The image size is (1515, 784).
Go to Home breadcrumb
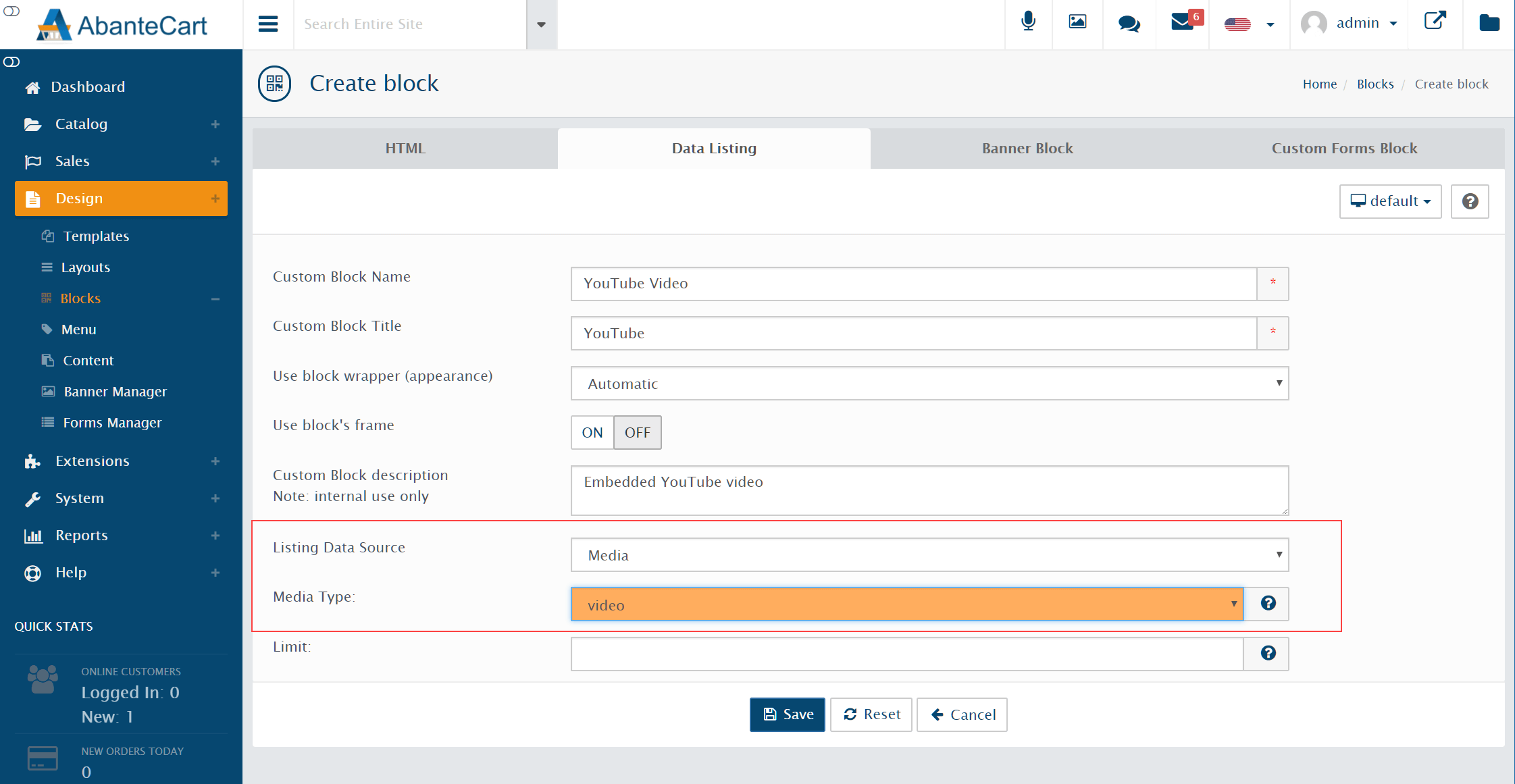point(1320,84)
